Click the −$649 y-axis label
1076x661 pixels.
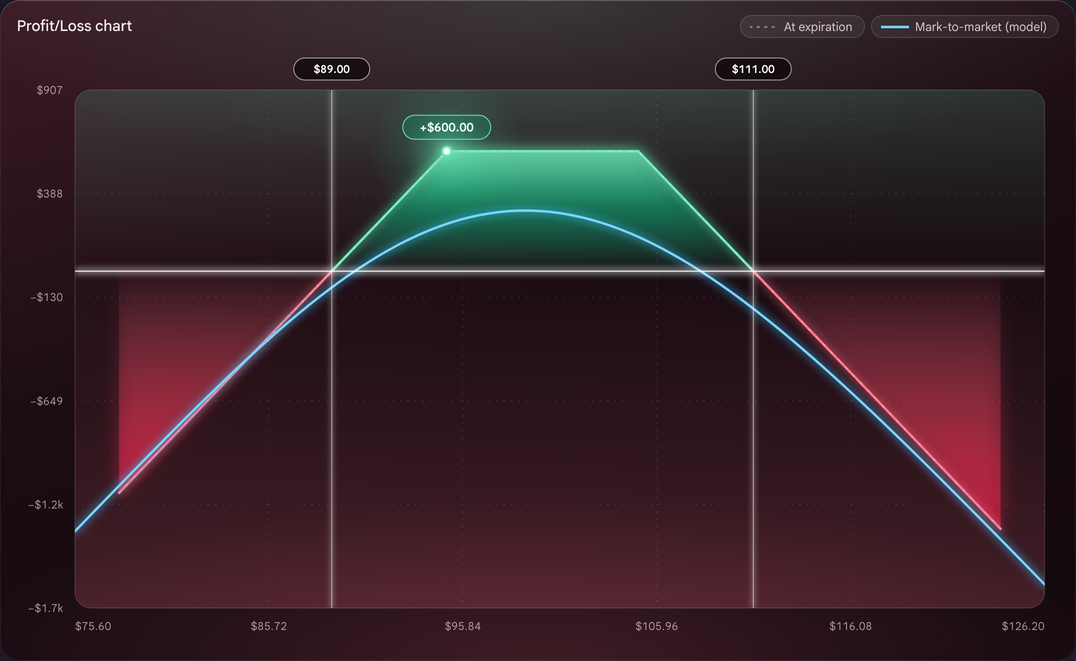point(47,401)
